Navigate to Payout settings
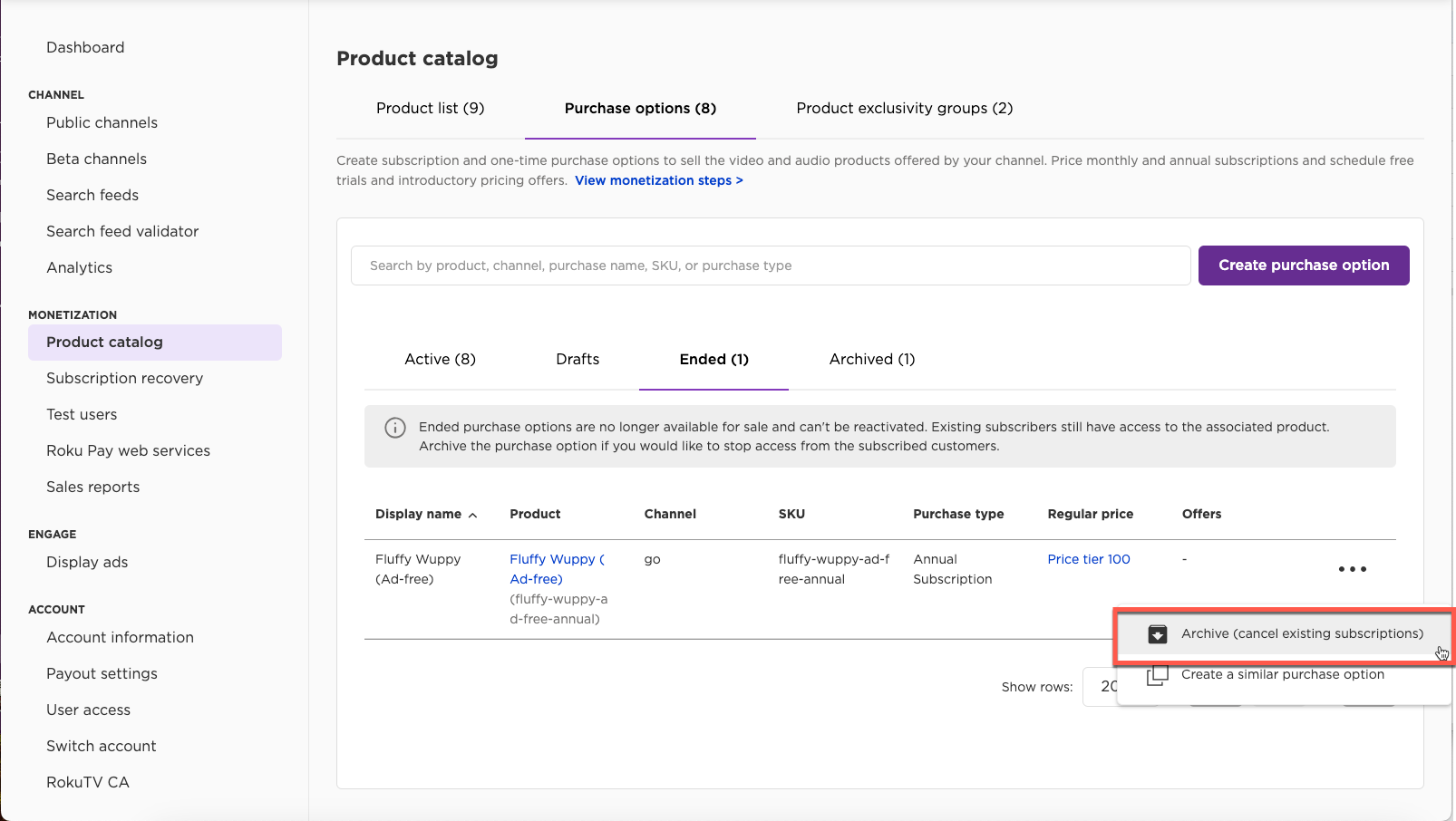 102,674
